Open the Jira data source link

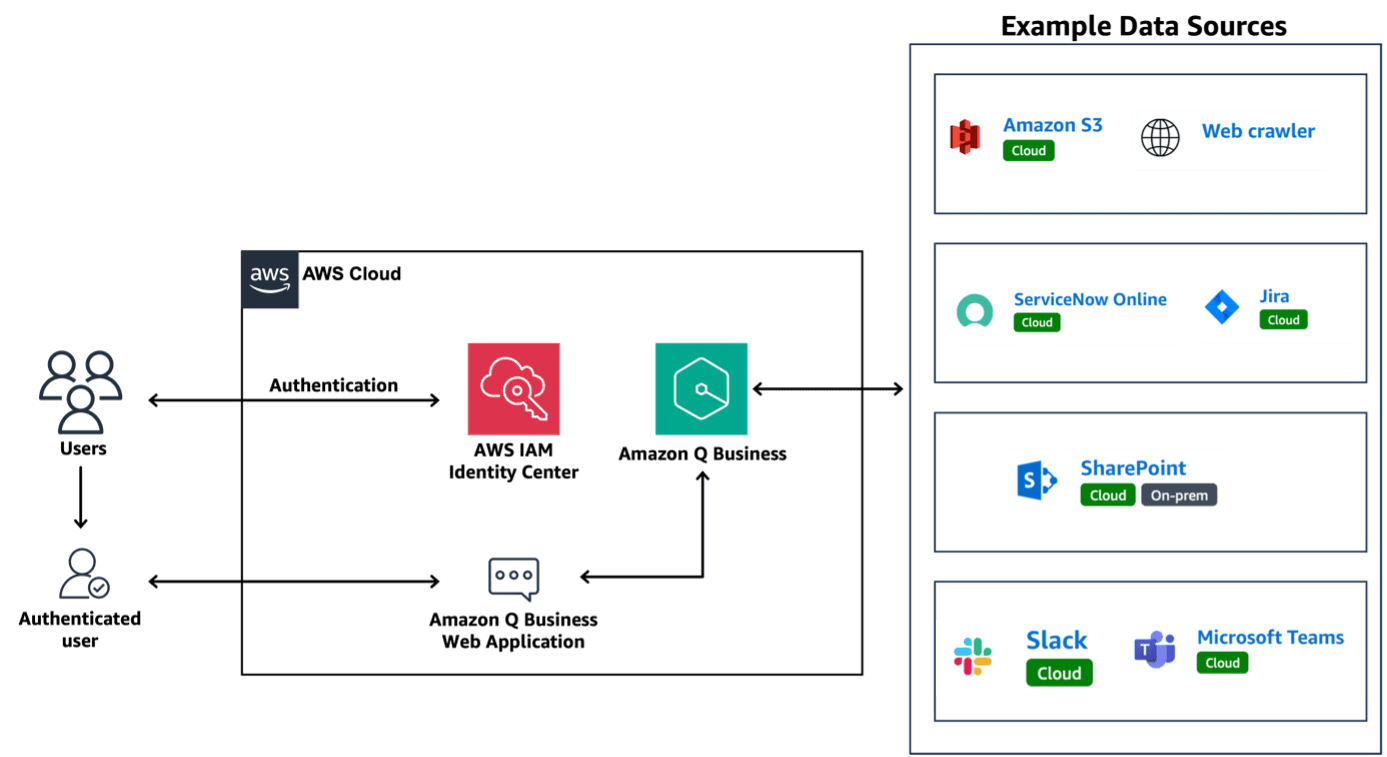pyautogui.click(x=1274, y=296)
